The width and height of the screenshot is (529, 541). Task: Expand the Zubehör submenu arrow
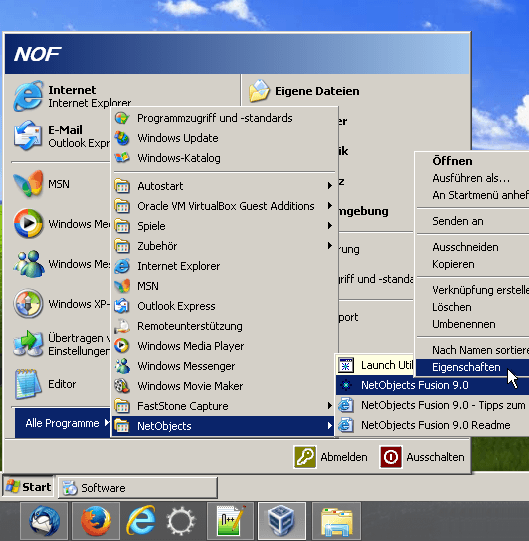click(330, 246)
